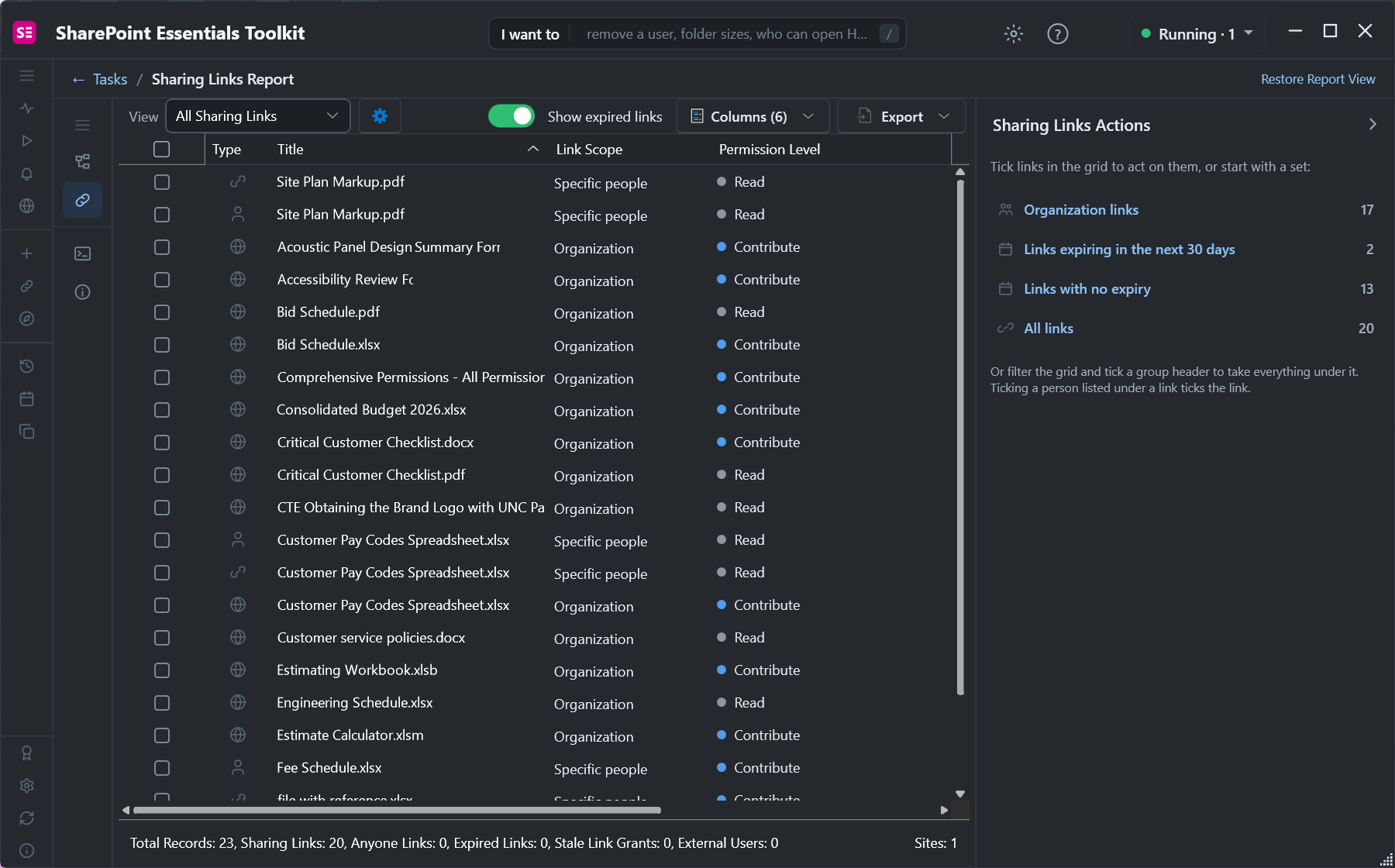The width and height of the screenshot is (1395, 868).
Task: Open the calendar icon in left rail
Action: [x=26, y=398]
